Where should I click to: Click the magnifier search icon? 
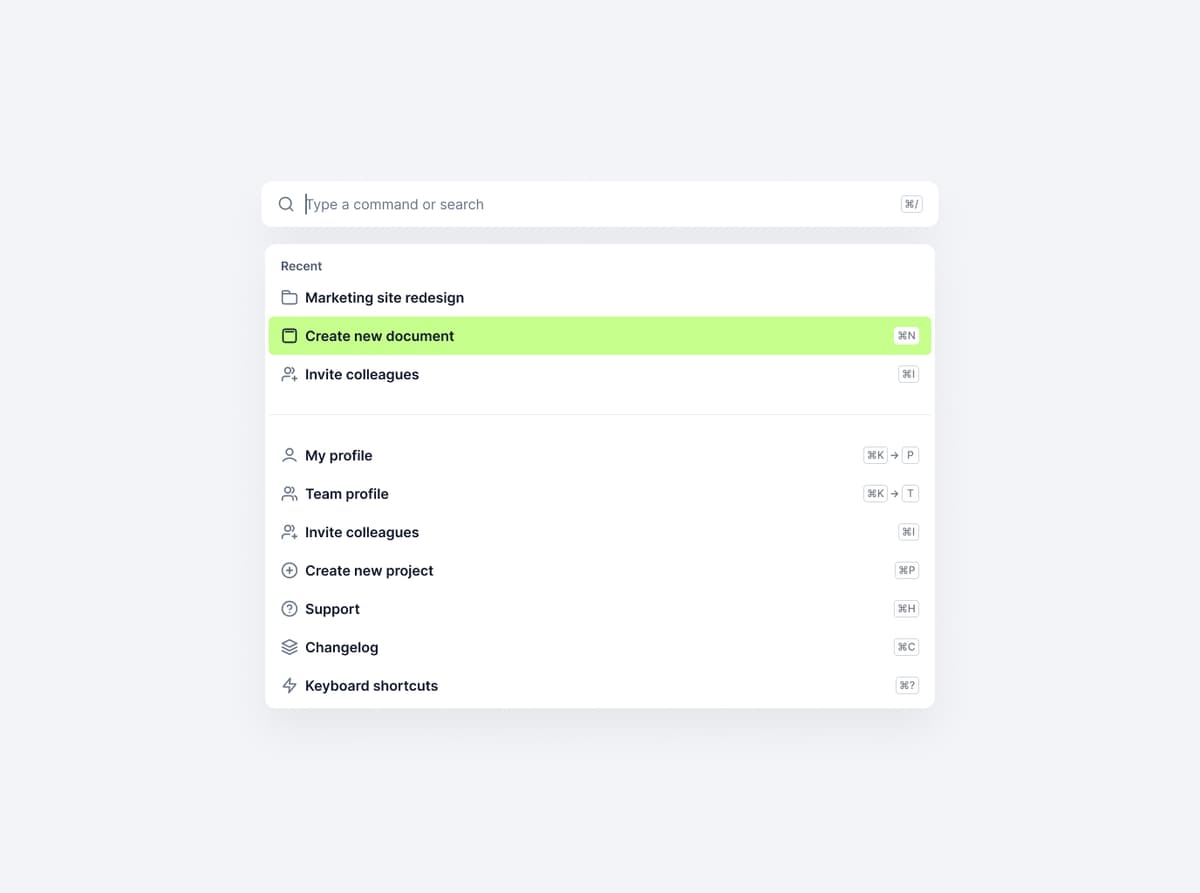(x=286, y=204)
